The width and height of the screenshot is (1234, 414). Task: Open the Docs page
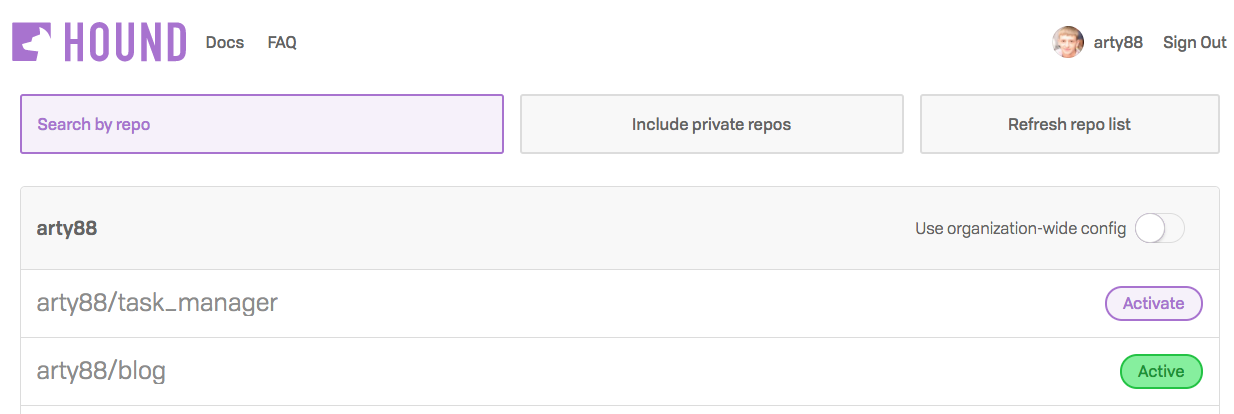[x=225, y=42]
